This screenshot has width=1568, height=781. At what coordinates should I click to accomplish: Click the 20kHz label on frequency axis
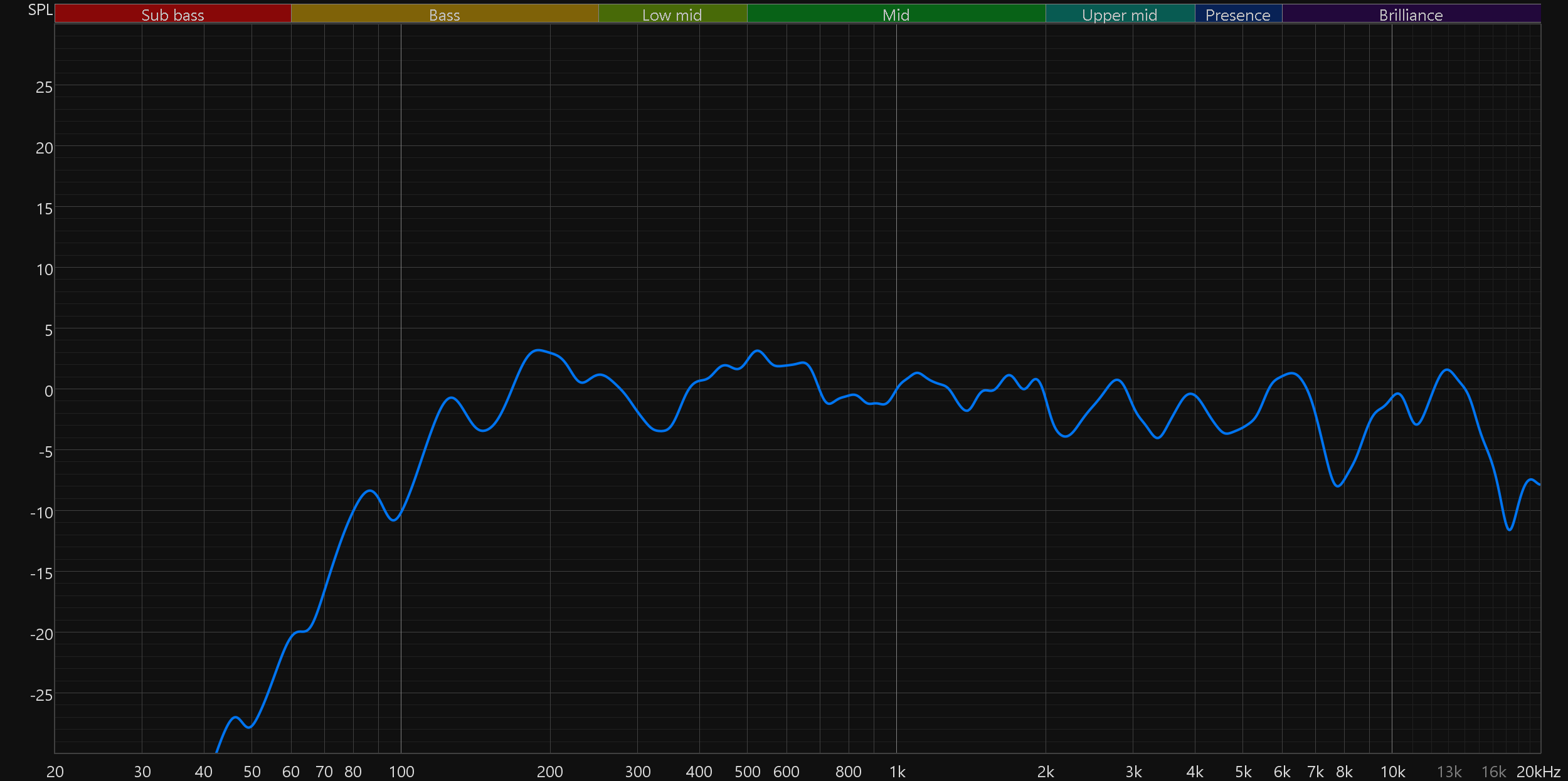[1538, 772]
